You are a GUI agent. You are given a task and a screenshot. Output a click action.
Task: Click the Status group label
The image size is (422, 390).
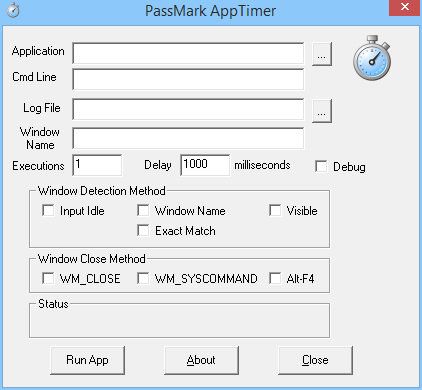[53, 304]
